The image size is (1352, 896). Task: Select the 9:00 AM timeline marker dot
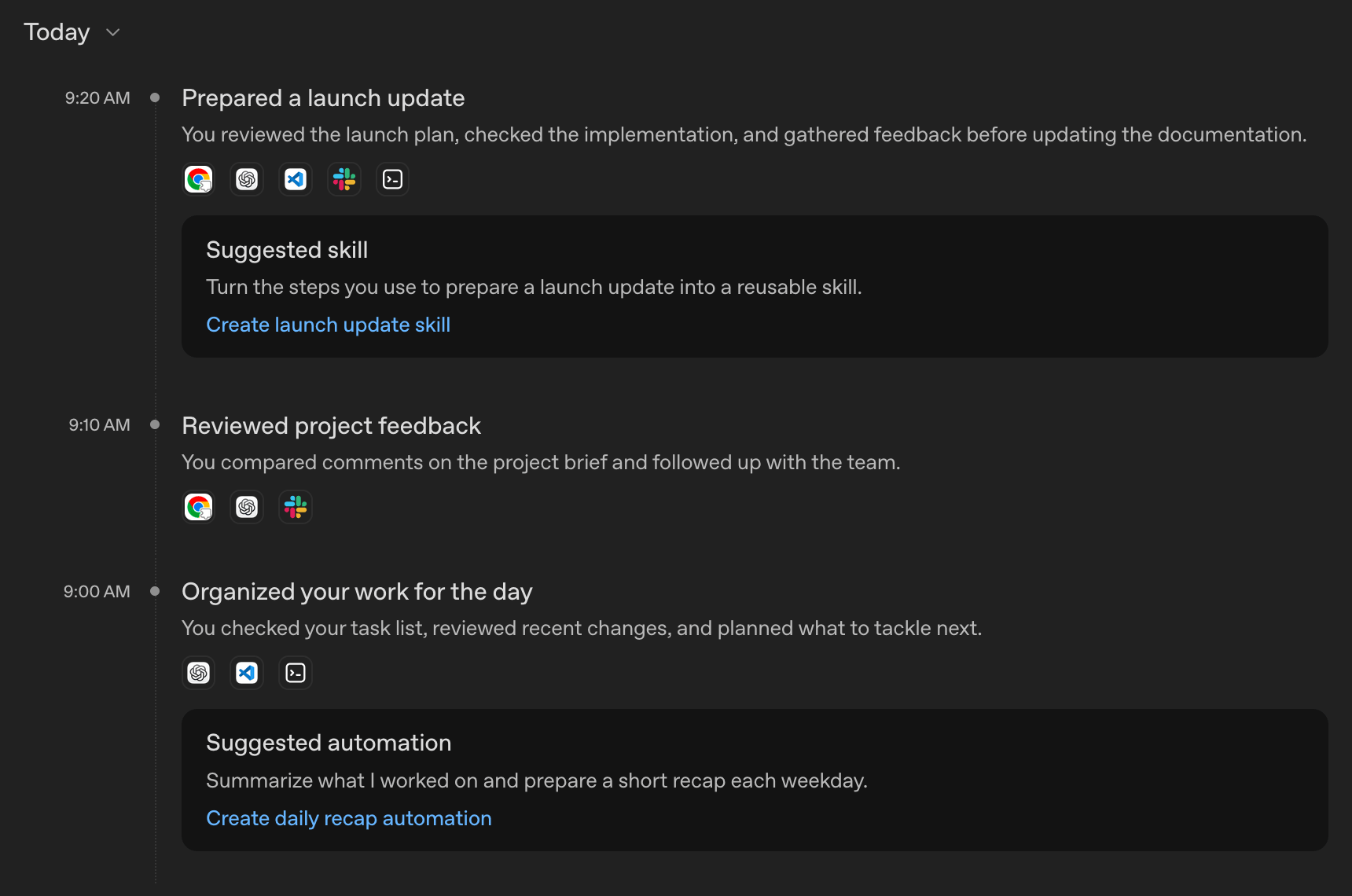coord(155,591)
